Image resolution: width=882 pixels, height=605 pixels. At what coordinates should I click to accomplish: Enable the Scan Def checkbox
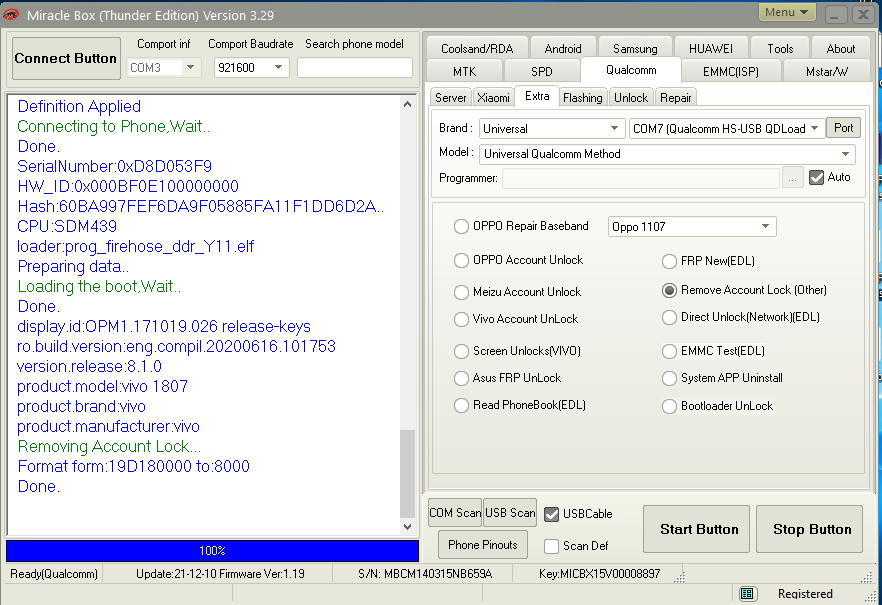552,547
